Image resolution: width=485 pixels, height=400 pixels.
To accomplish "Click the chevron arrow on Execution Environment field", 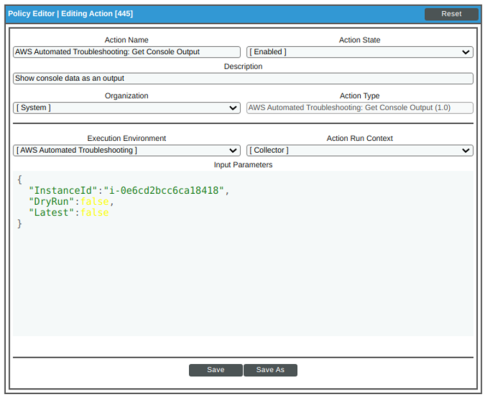I will coord(233,151).
